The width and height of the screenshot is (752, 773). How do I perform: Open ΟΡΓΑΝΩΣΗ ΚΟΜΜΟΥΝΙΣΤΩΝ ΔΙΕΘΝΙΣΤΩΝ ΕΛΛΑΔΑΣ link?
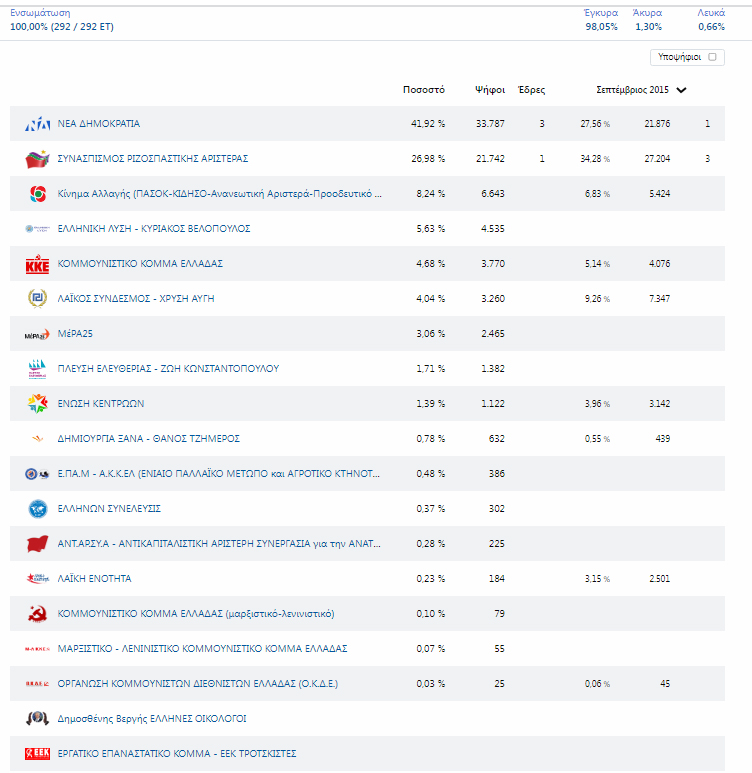[x=198, y=684]
